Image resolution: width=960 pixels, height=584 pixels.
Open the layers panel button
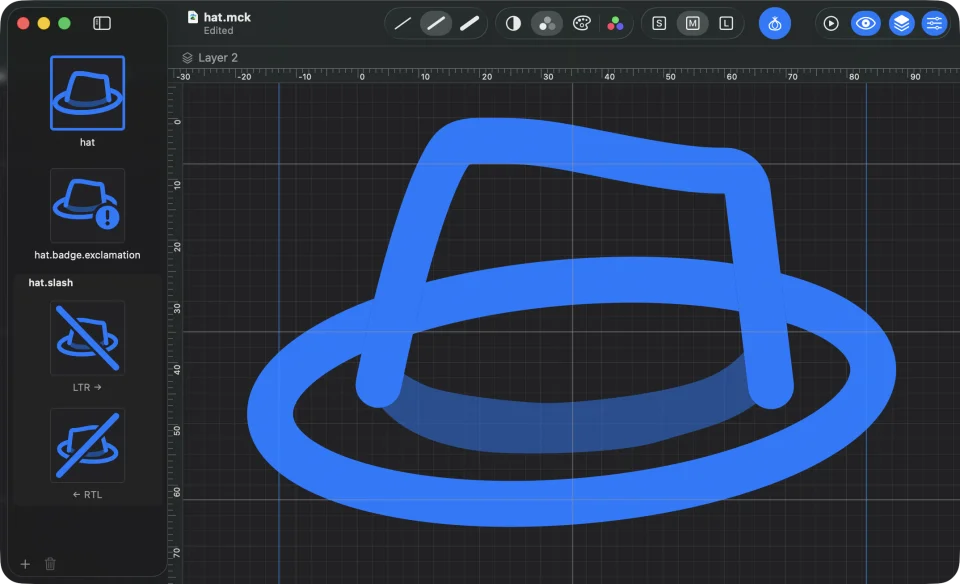[901, 24]
